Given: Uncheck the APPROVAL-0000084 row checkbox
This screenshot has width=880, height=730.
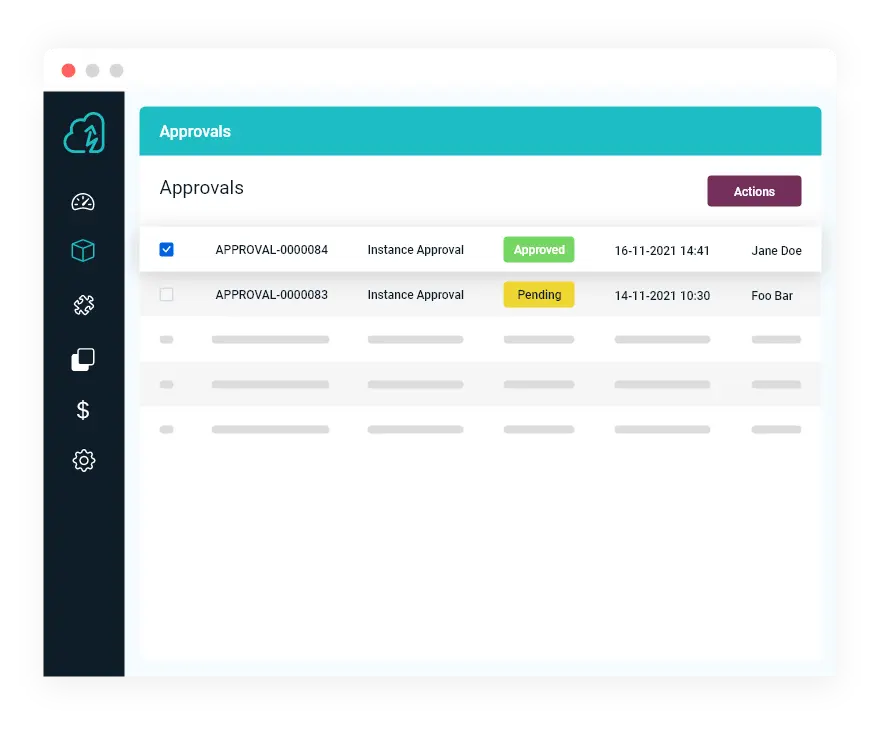Looking at the screenshot, I should 166,249.
